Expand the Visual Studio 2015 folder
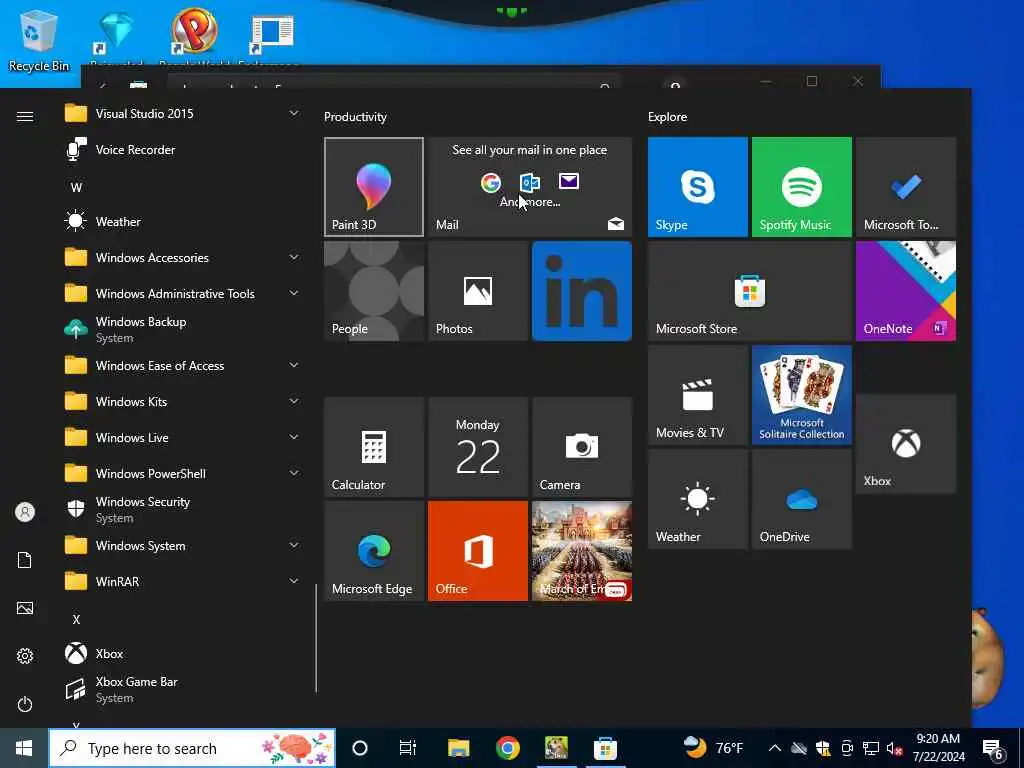 (183, 114)
